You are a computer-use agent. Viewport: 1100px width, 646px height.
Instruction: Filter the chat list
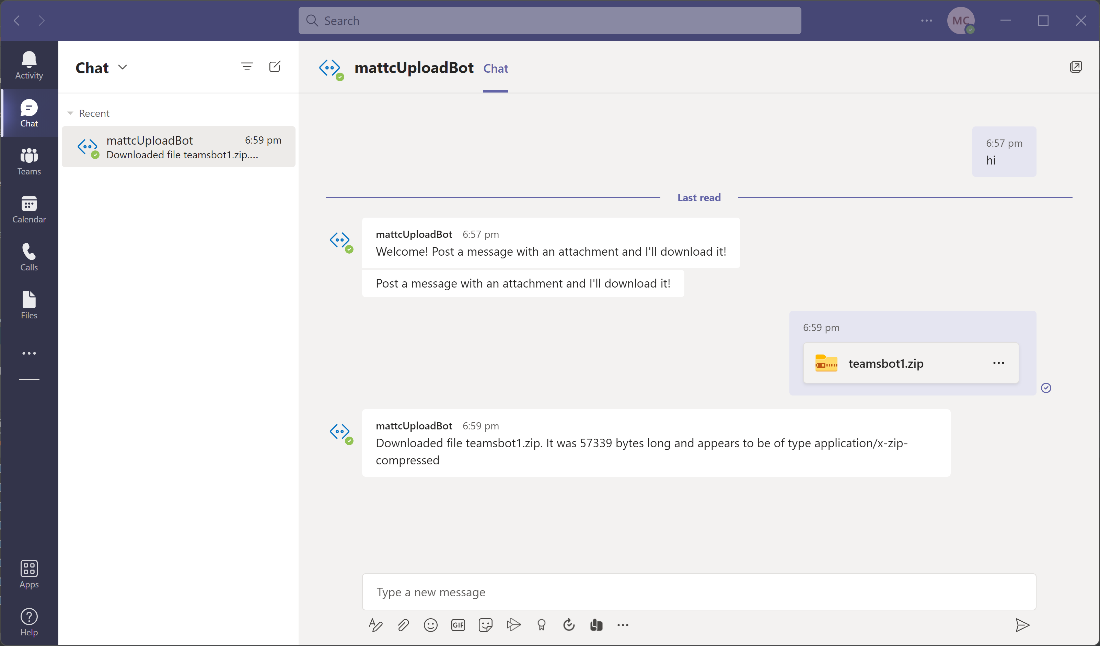pos(247,67)
